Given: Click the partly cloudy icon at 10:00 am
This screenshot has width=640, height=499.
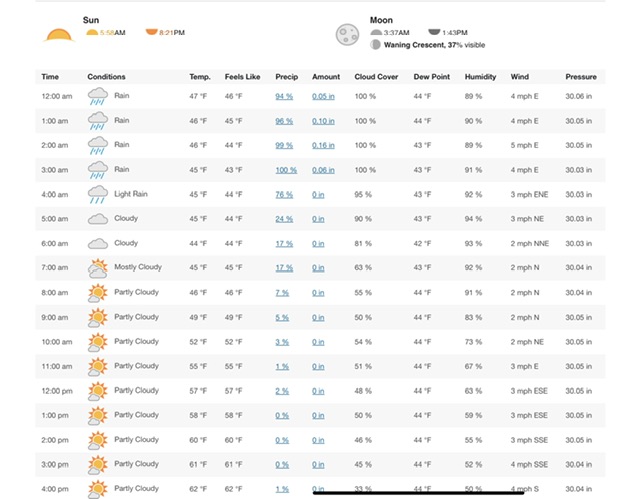Looking at the screenshot, I should (x=98, y=342).
